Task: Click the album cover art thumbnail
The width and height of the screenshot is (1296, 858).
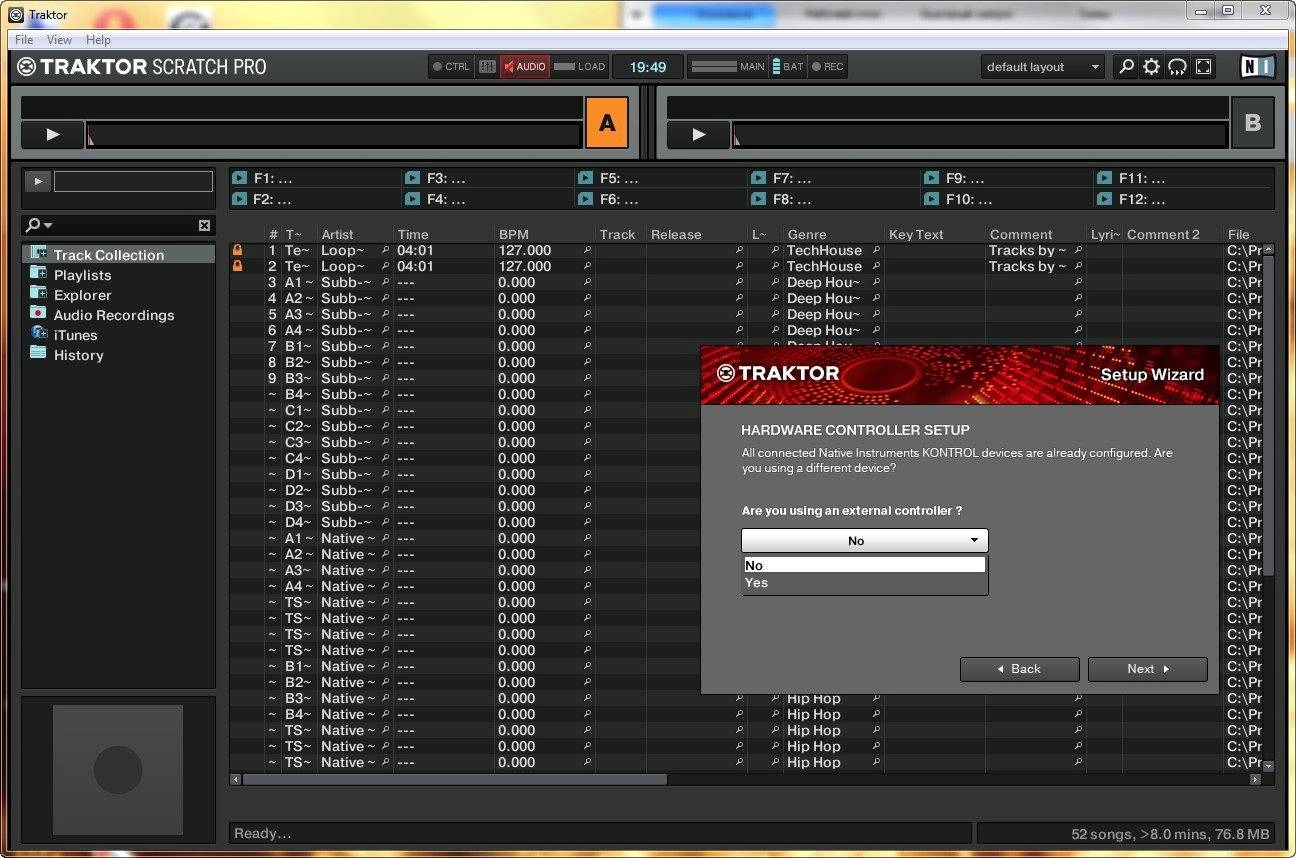Action: pos(118,770)
